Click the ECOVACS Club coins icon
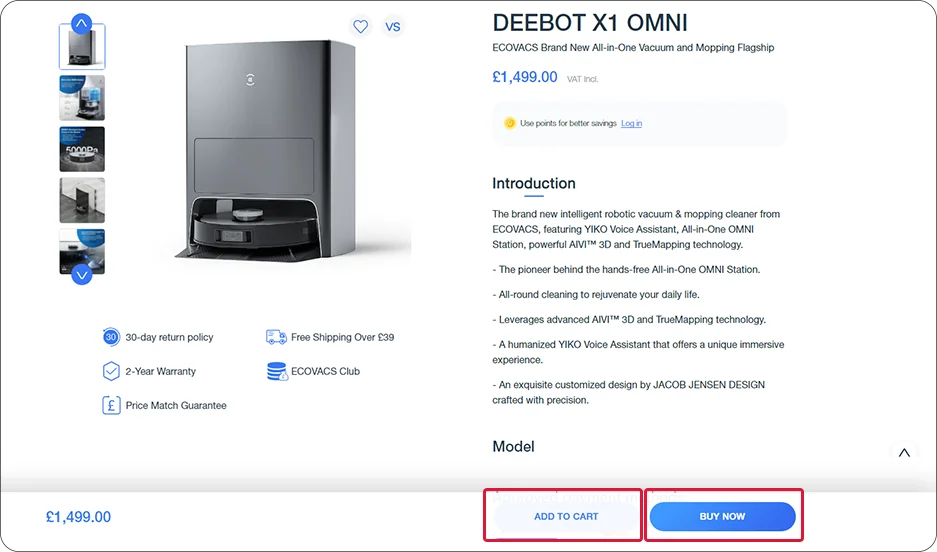 [x=277, y=371]
